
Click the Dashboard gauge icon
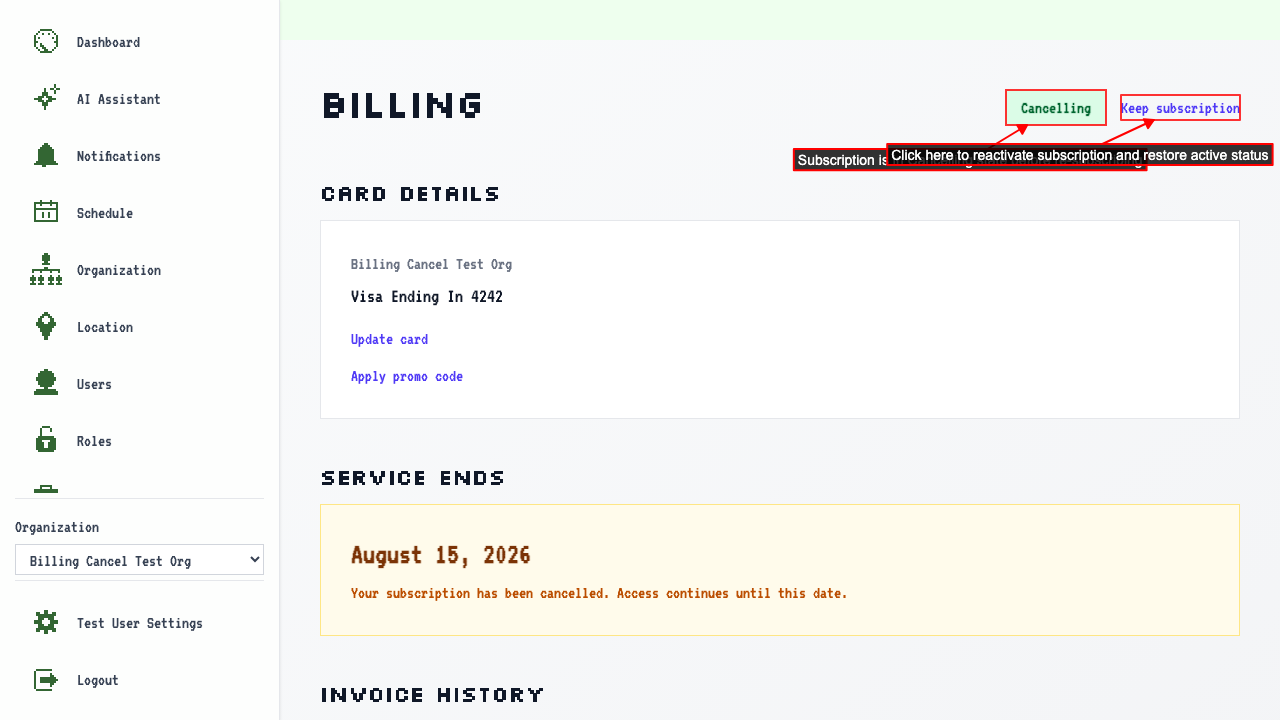point(46,41)
